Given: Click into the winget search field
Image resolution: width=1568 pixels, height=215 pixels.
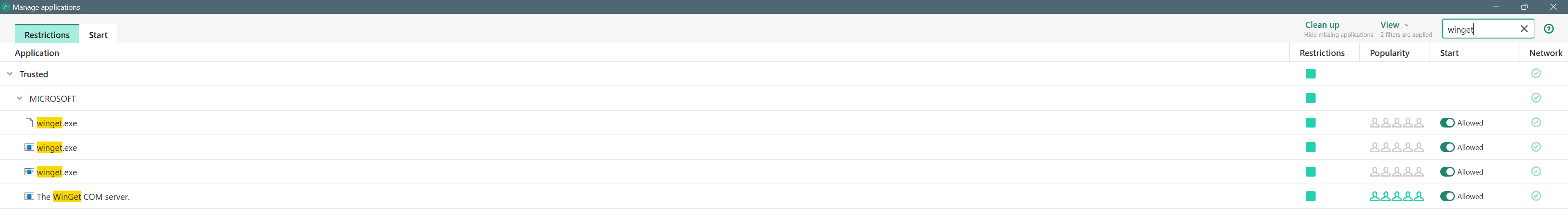Looking at the screenshot, I should (1479, 29).
